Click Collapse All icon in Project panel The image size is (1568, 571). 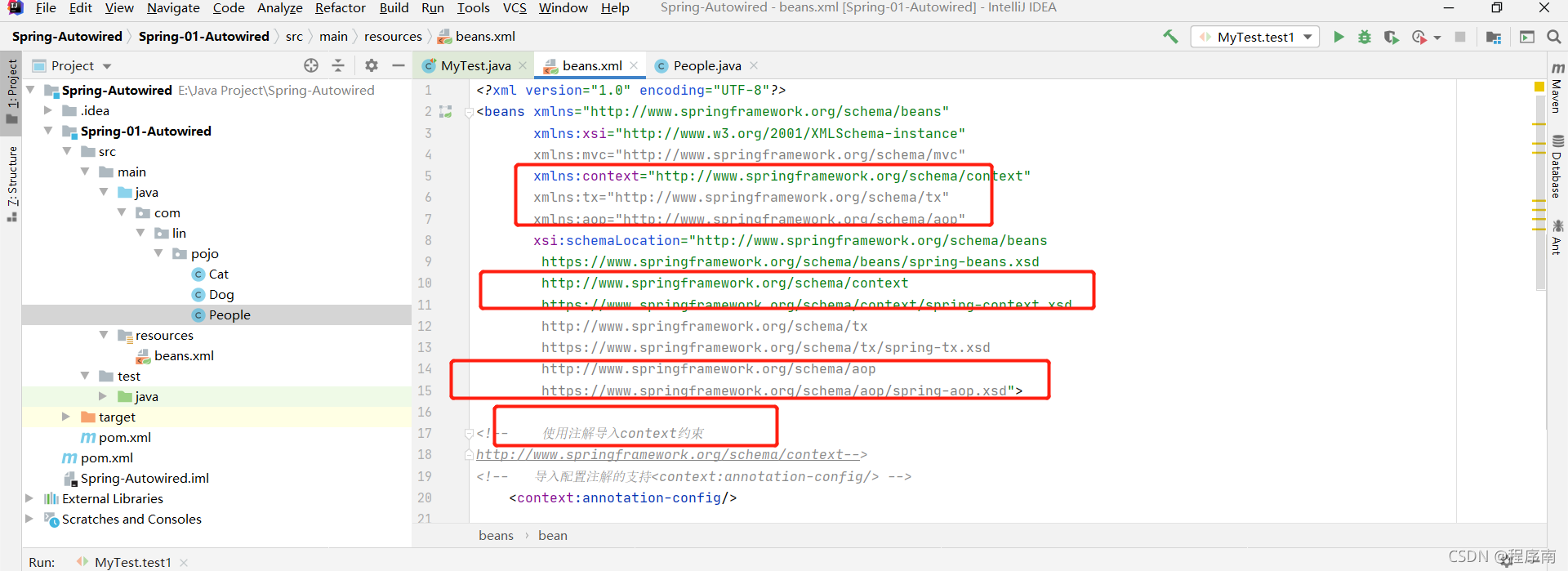coord(338,65)
